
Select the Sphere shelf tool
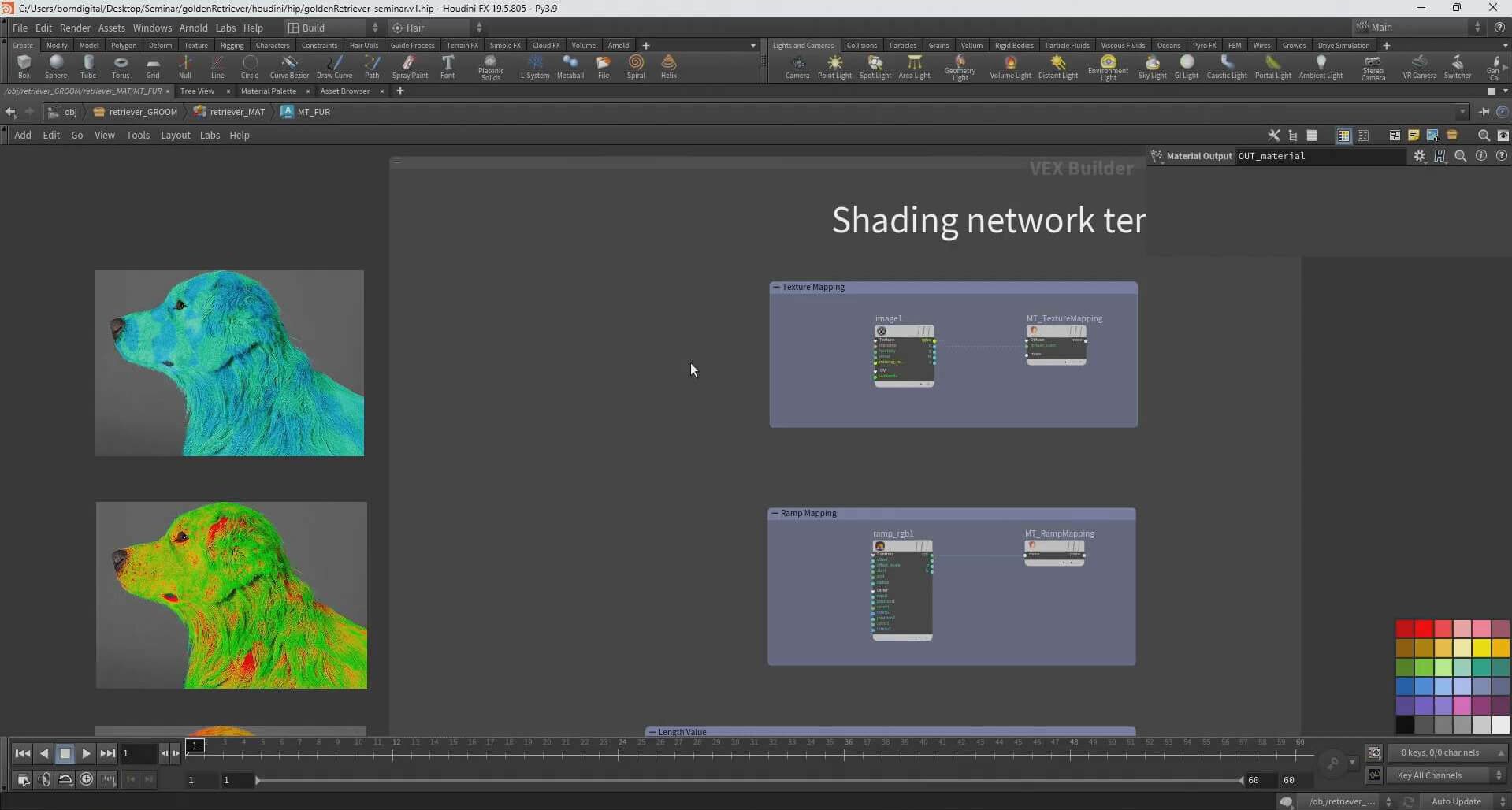55,66
